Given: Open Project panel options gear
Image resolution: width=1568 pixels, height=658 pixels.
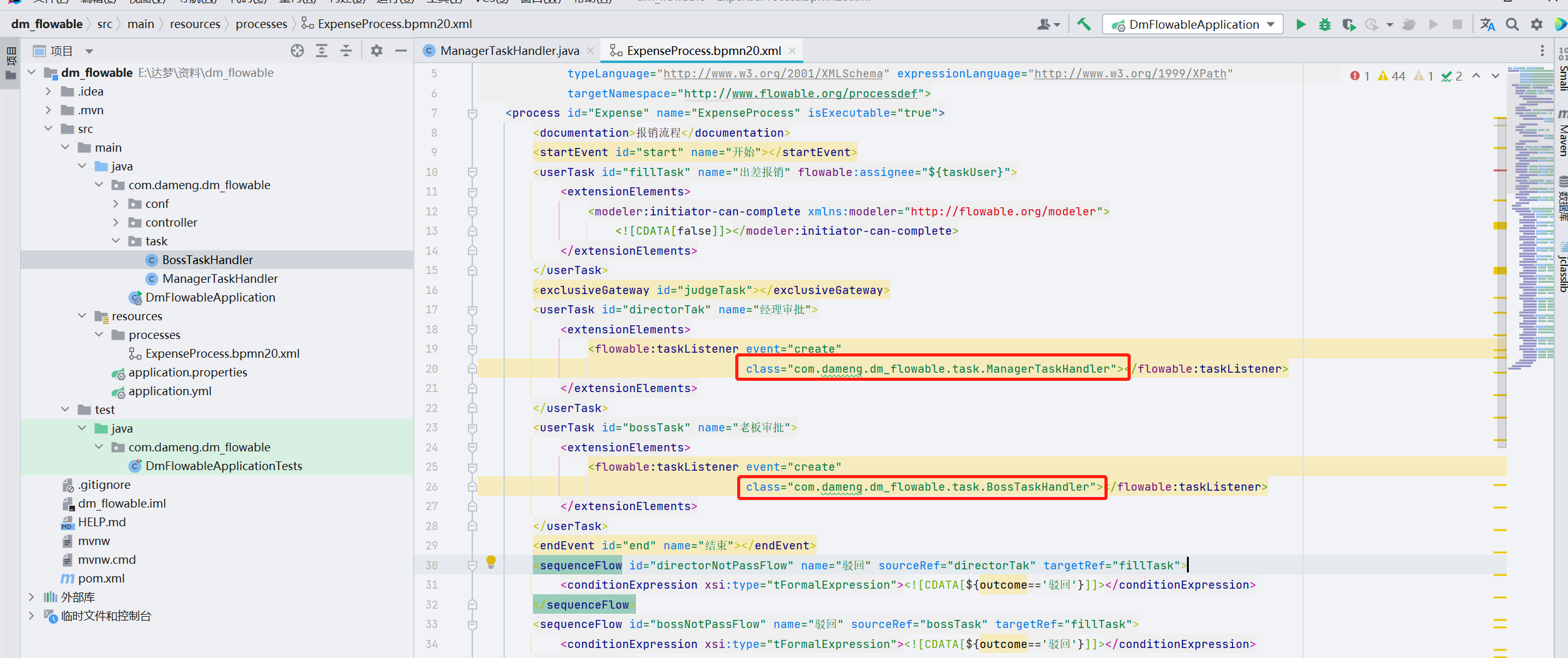Looking at the screenshot, I should 377,51.
